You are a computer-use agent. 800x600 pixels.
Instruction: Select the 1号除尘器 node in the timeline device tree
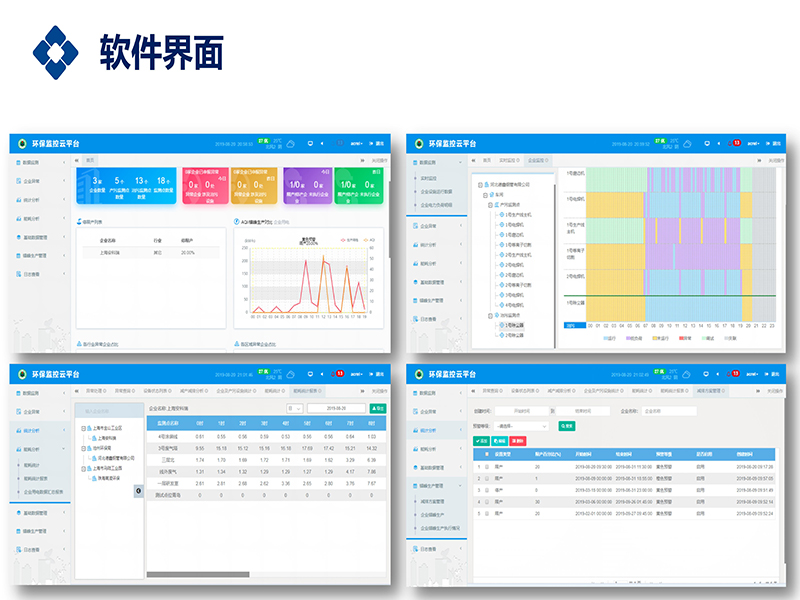click(x=511, y=326)
